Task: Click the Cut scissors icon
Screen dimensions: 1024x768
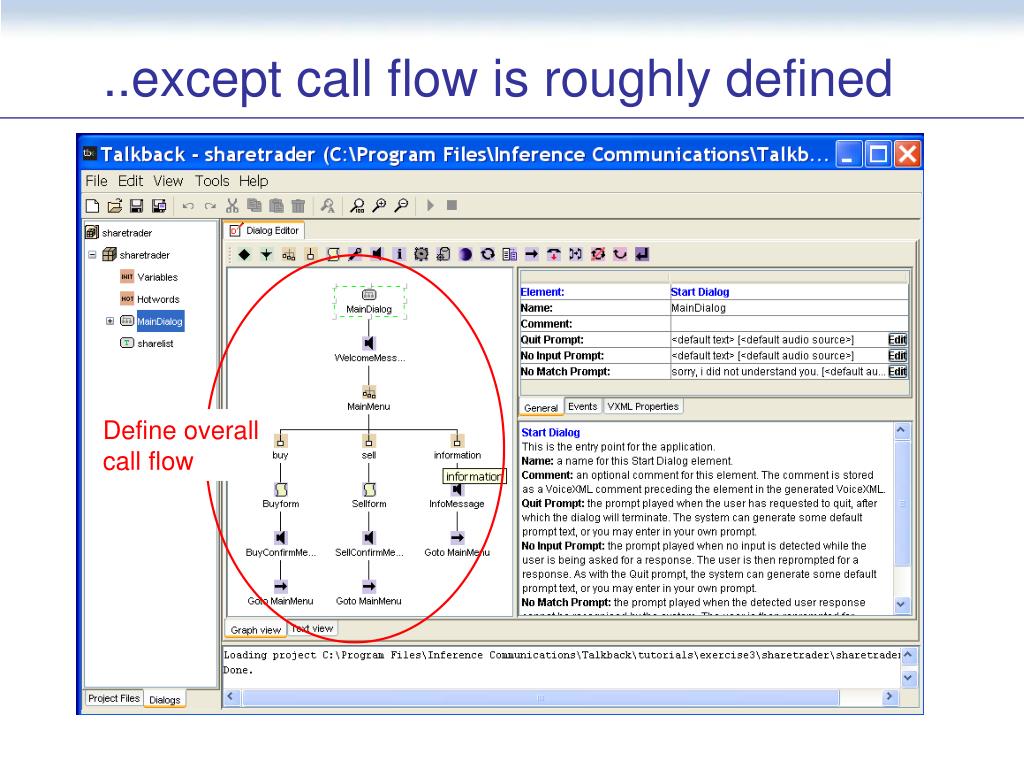Action: pos(232,206)
